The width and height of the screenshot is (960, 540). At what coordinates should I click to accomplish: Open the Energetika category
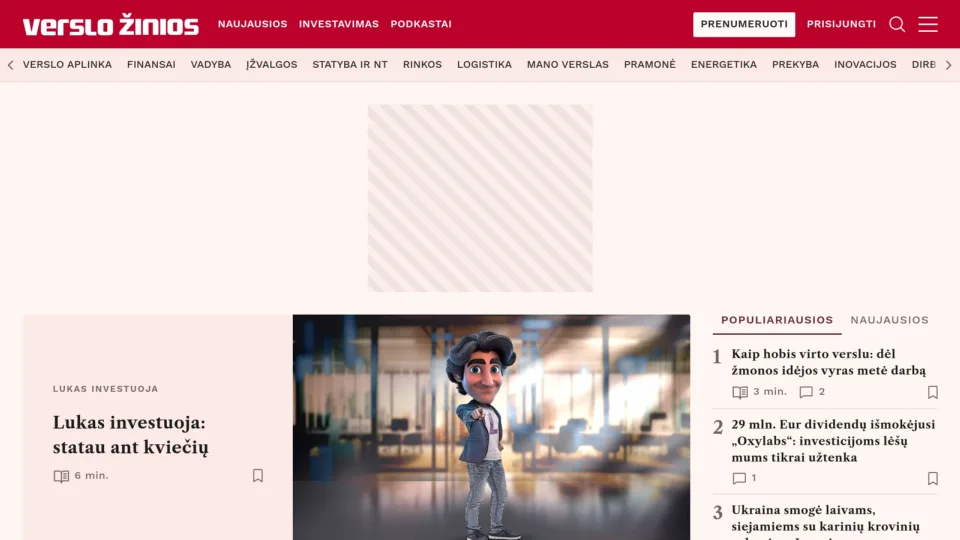pos(724,64)
